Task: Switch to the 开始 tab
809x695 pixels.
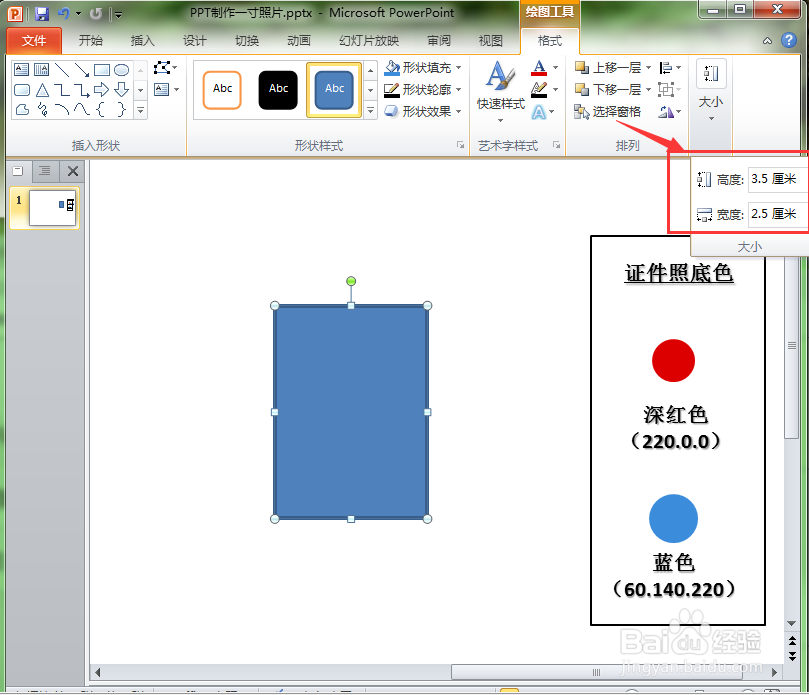Action: point(91,41)
